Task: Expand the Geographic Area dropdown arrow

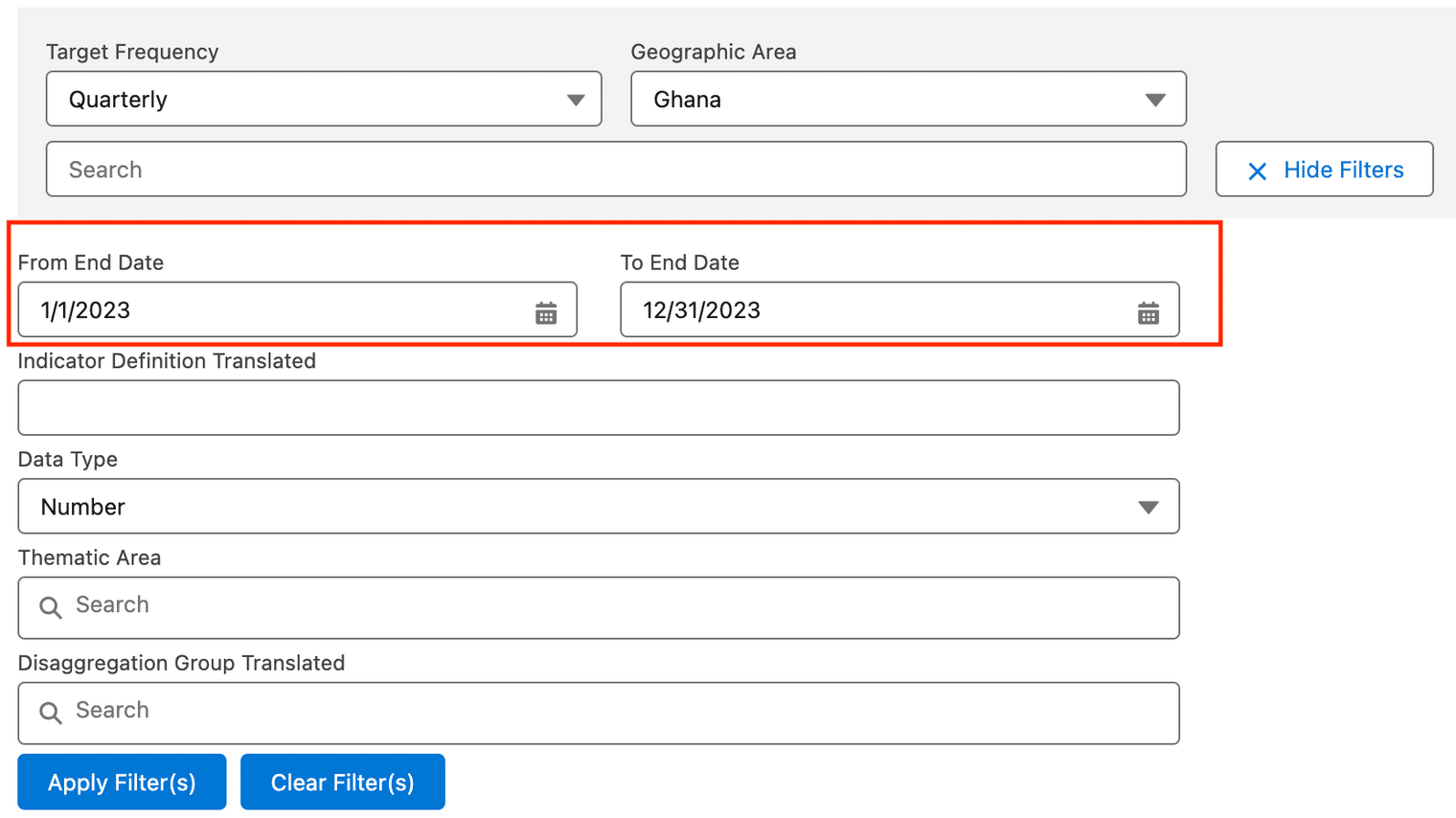Action: pos(1155,100)
